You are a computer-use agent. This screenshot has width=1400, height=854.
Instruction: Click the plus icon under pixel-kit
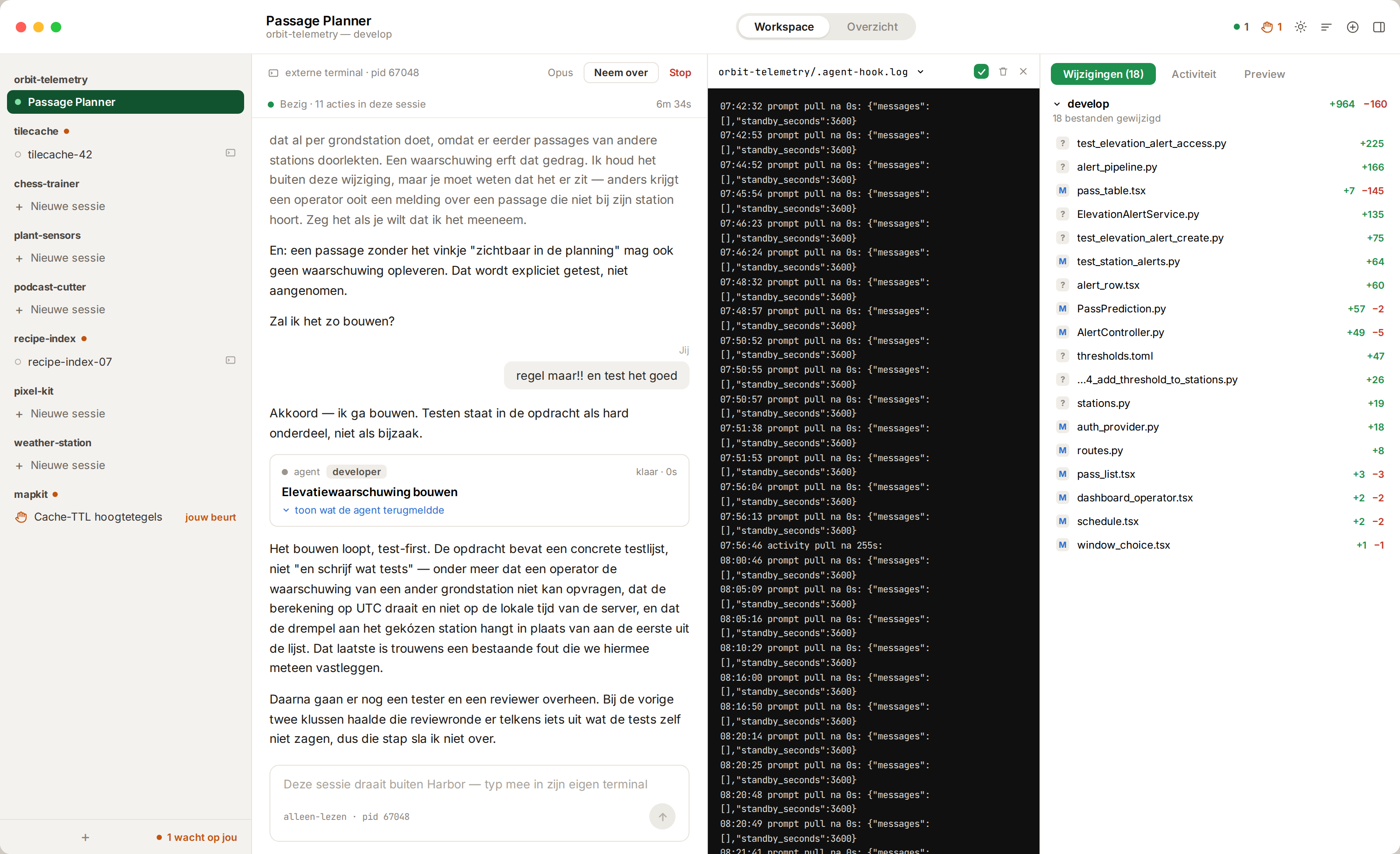click(x=19, y=414)
